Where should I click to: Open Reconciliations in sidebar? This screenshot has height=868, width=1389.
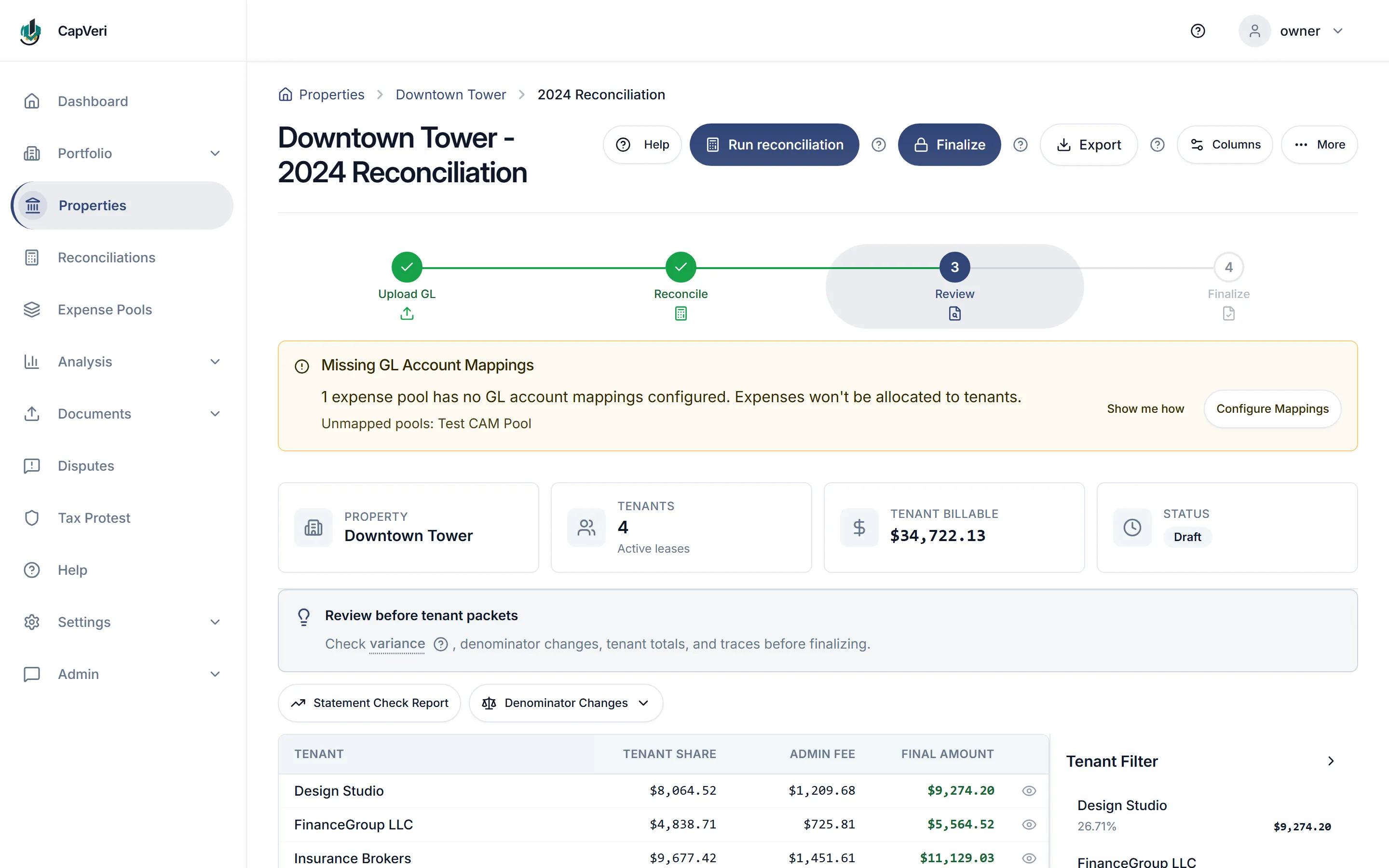coord(122,257)
